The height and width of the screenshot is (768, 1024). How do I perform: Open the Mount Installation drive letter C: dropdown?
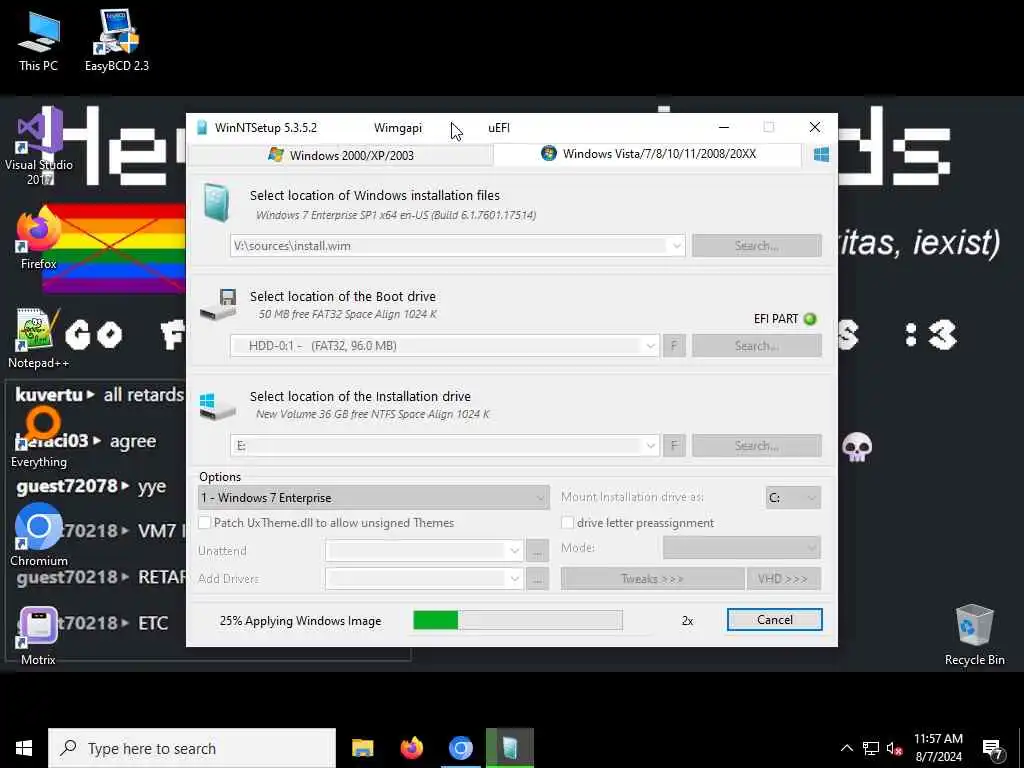[793, 498]
